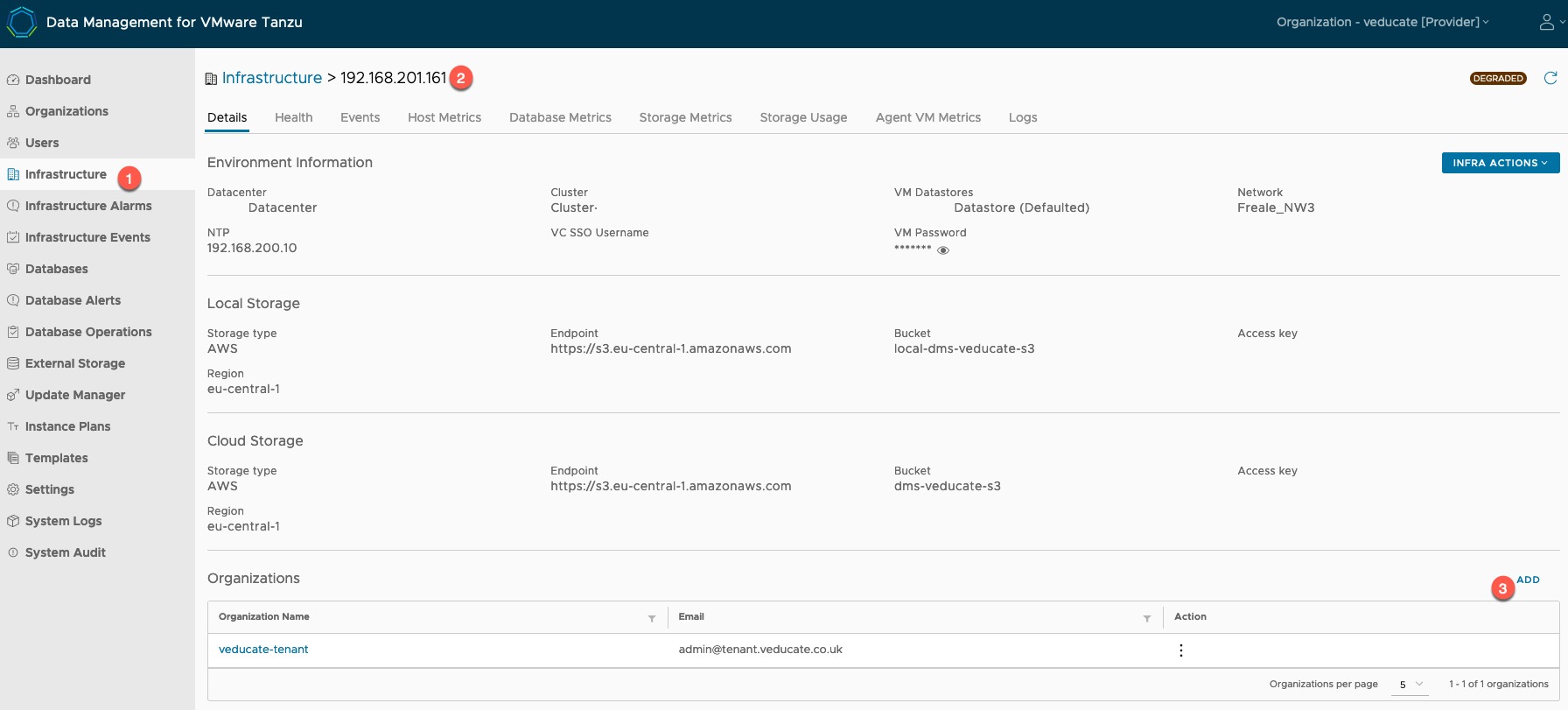1568x710 pixels.
Task: Open System Logs in the sidebar
Action: point(64,521)
